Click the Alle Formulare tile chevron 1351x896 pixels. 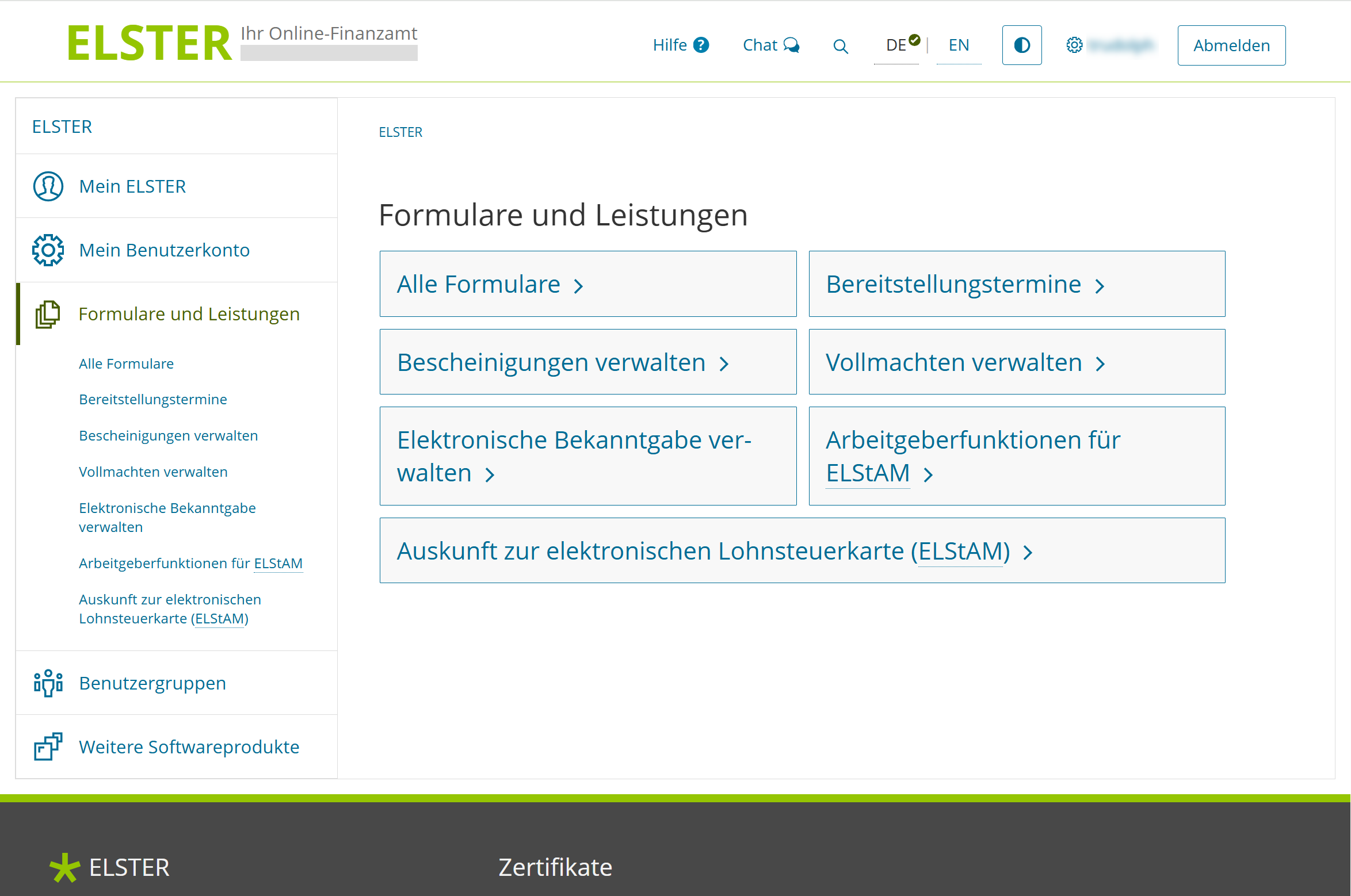click(579, 286)
